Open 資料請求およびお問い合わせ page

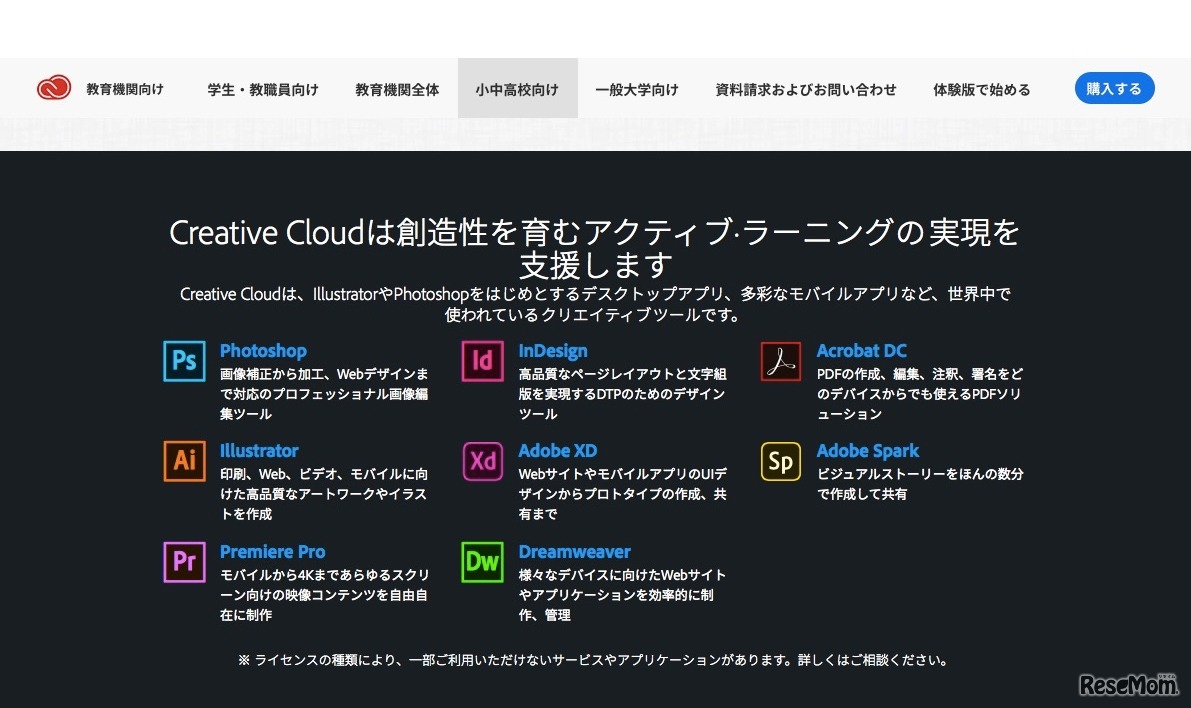click(806, 88)
